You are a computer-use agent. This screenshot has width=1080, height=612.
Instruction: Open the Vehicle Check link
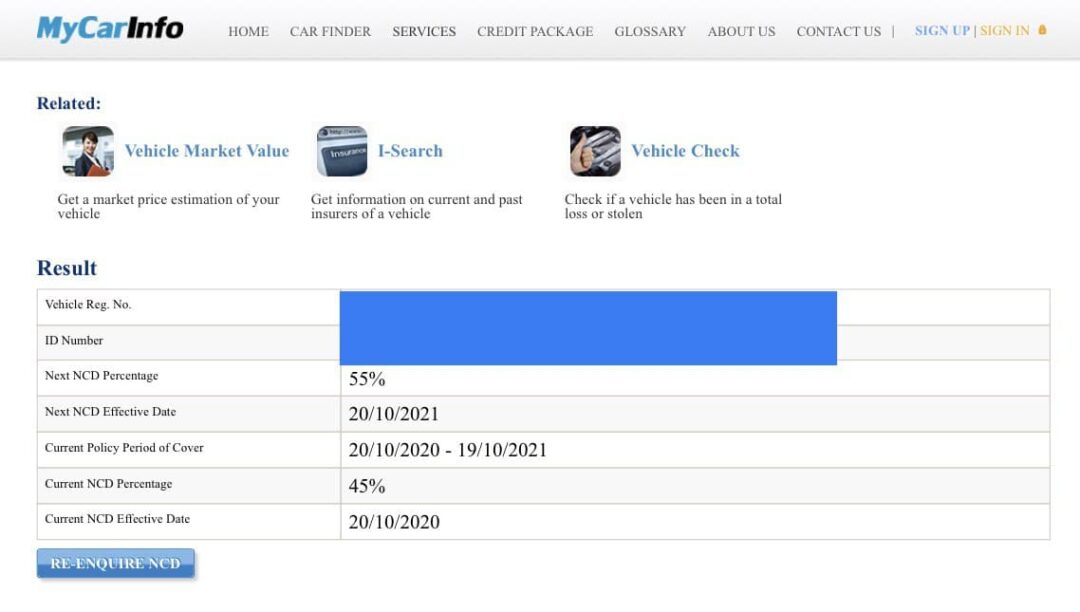coord(685,151)
